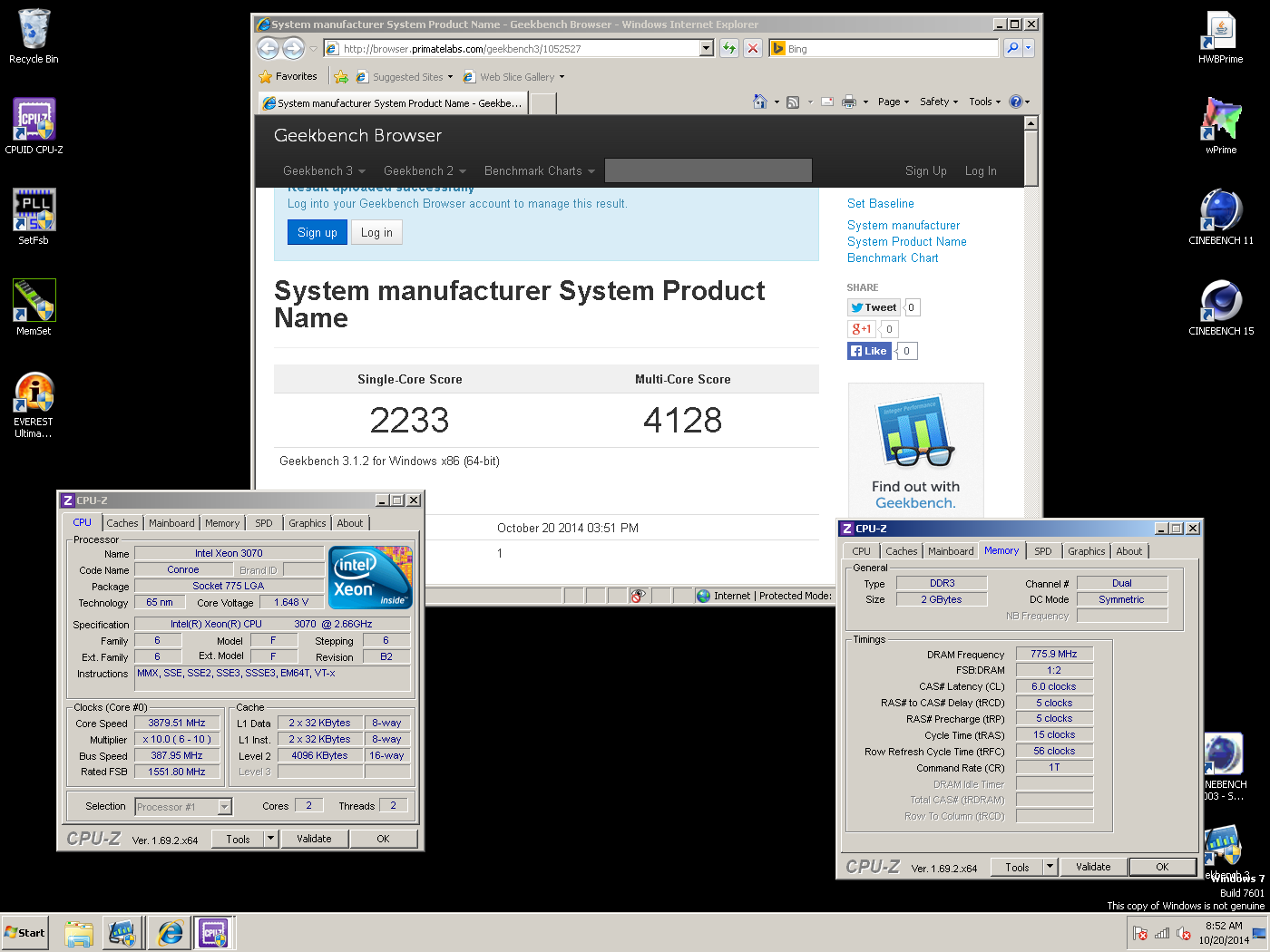Switch to Mainboard tab in left CPU-Z window
The height and width of the screenshot is (952, 1270).
tap(171, 523)
